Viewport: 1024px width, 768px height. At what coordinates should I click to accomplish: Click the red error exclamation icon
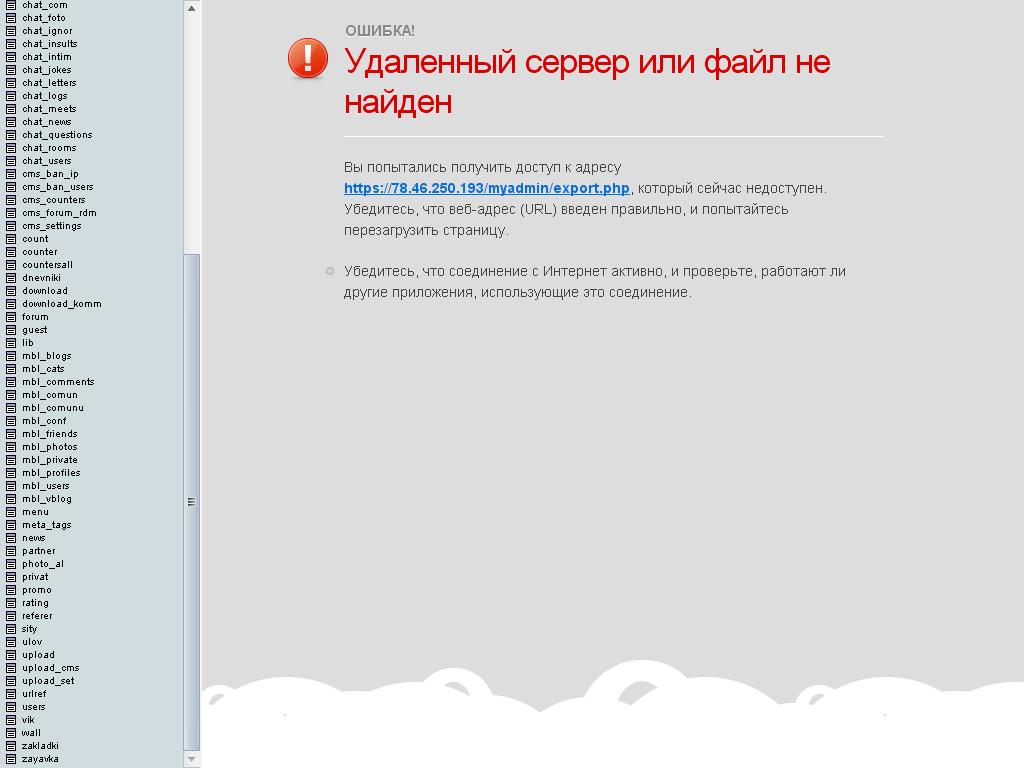308,58
